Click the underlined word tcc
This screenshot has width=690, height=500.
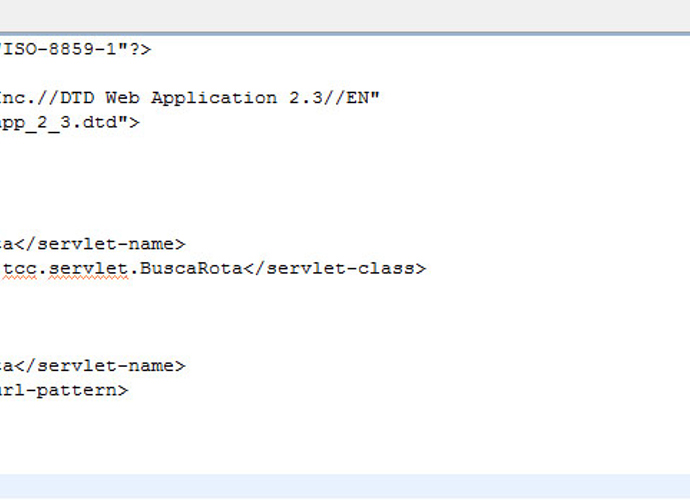pyautogui.click(x=20, y=268)
